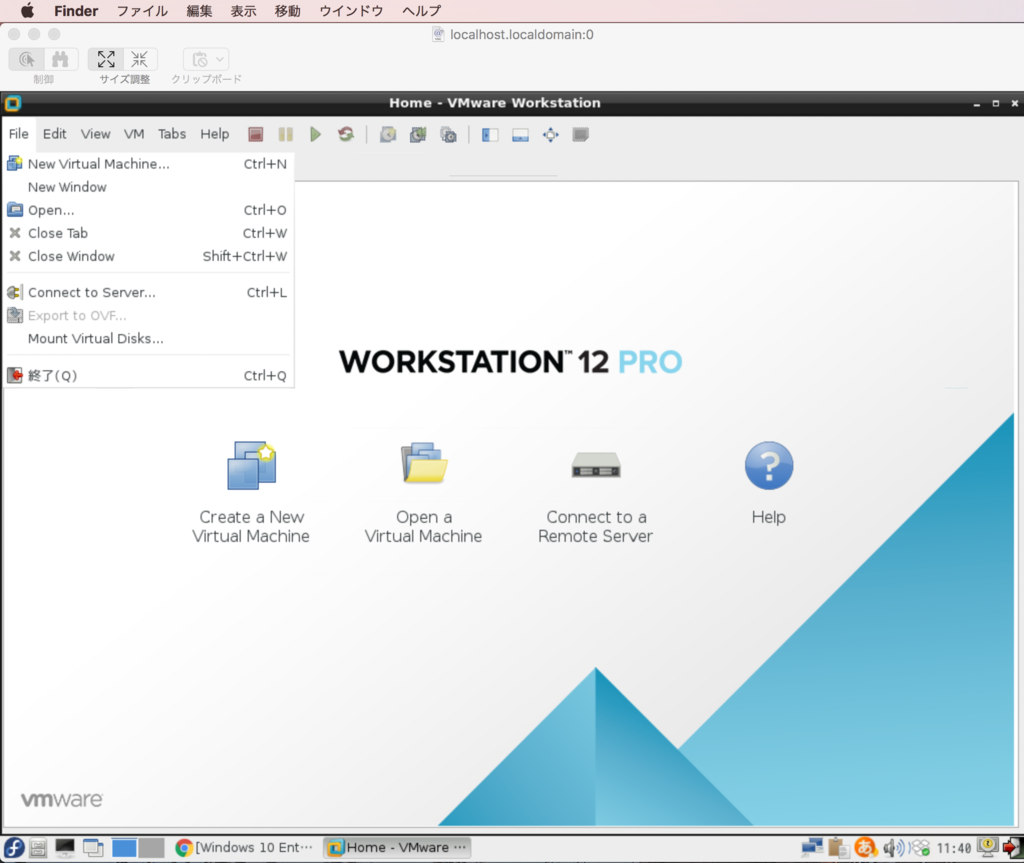
Task: Switch to Windows 10 Ent taskbar window
Action: (244, 847)
